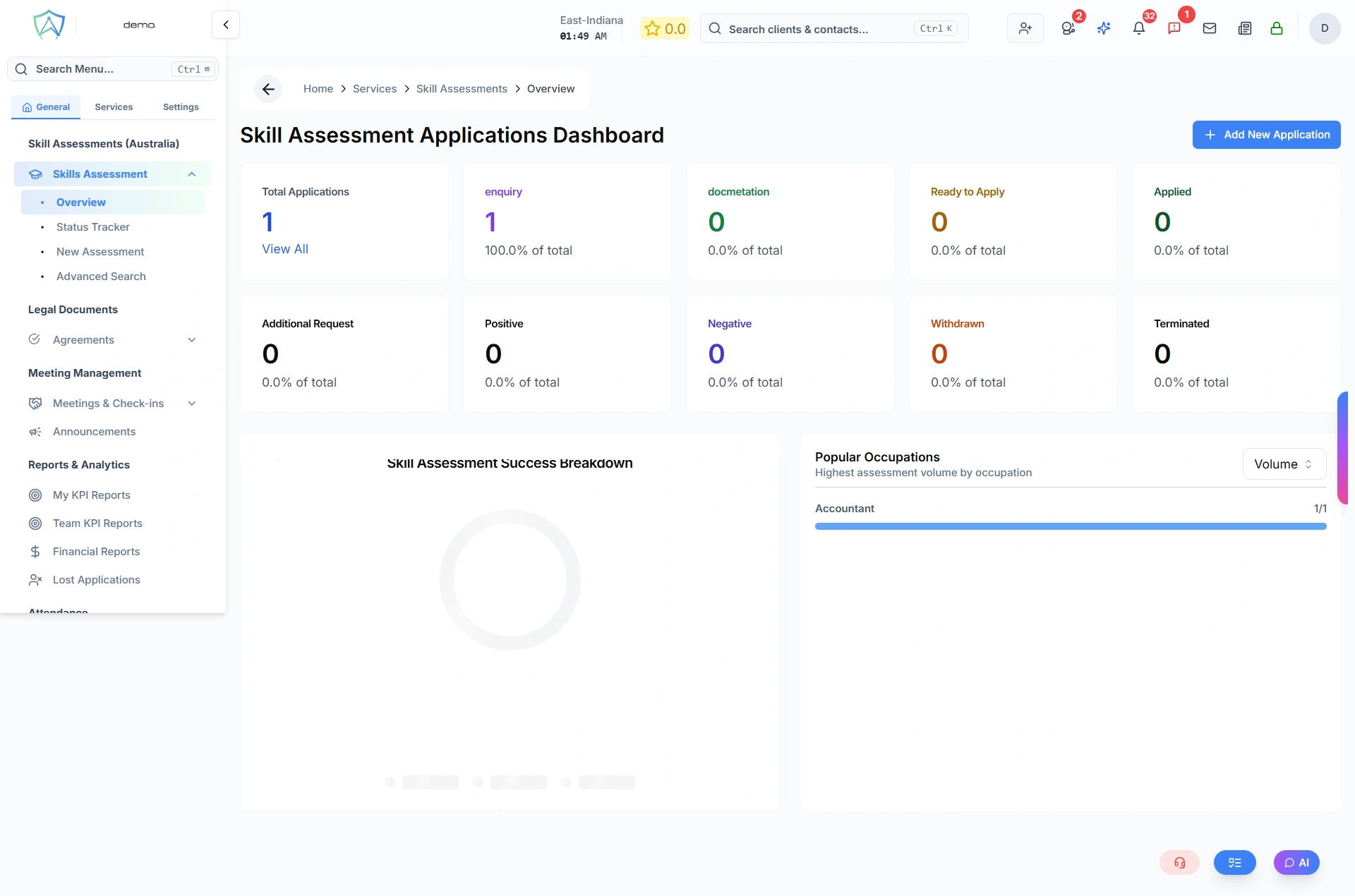Open the mail envelope icon

[1209, 28]
